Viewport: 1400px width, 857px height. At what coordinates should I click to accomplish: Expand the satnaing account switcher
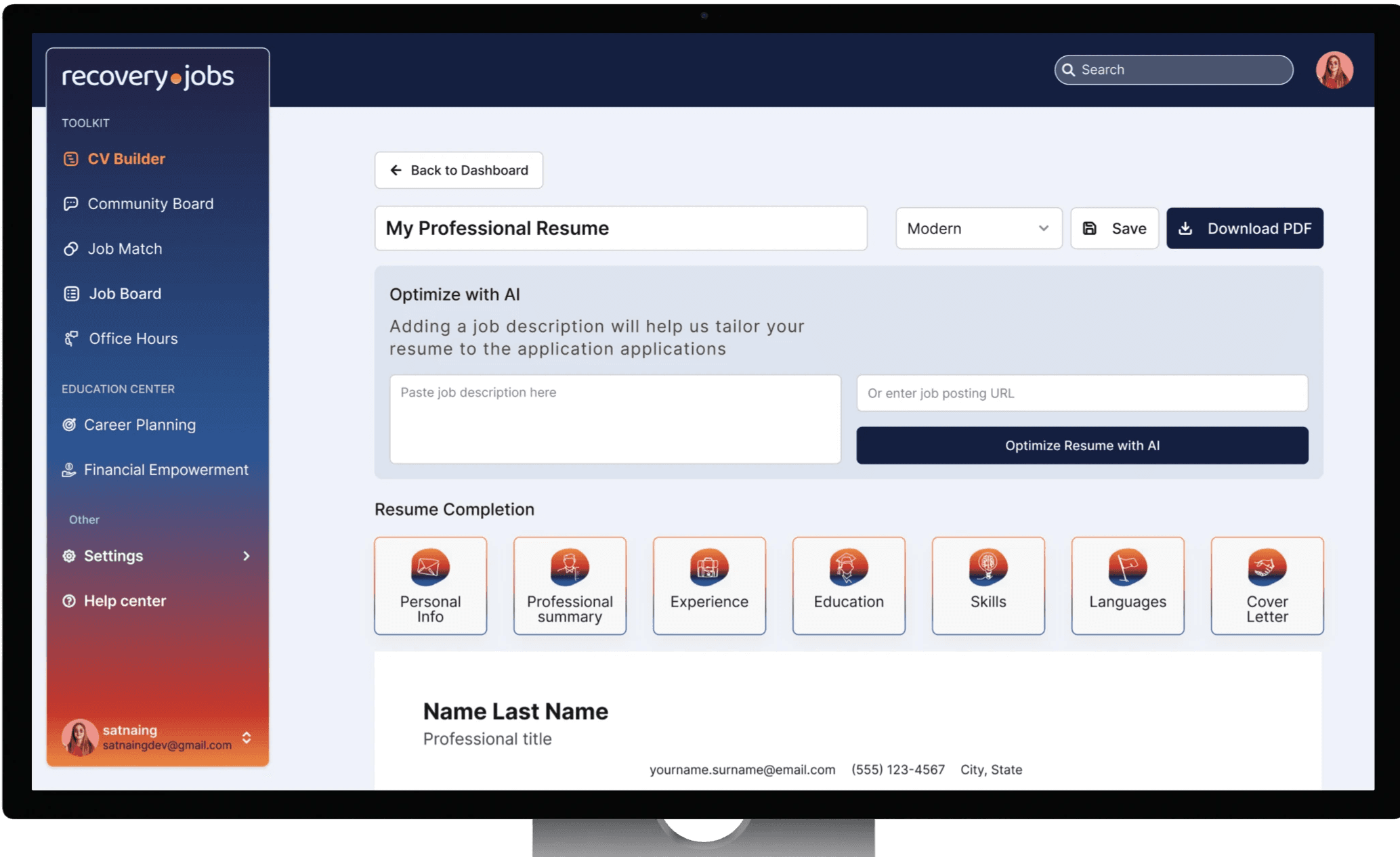pos(247,737)
